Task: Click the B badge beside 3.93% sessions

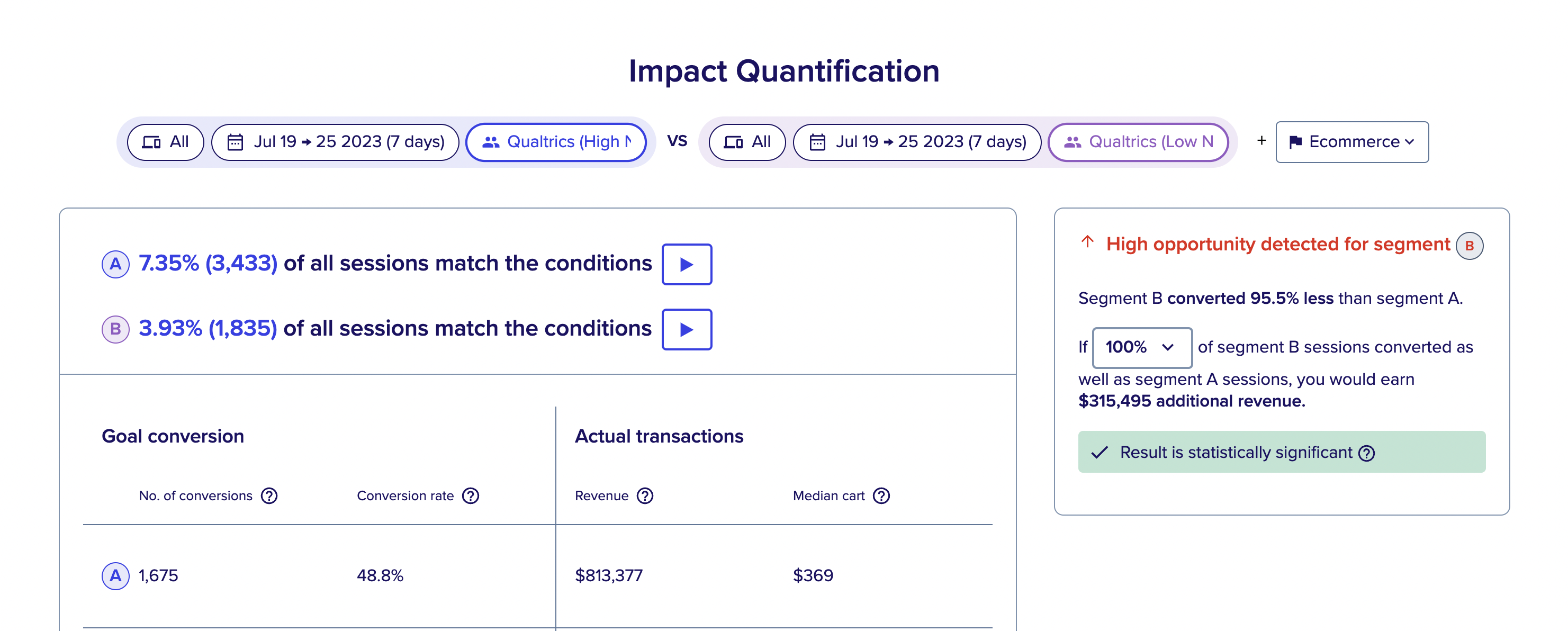Action: pyautogui.click(x=115, y=329)
